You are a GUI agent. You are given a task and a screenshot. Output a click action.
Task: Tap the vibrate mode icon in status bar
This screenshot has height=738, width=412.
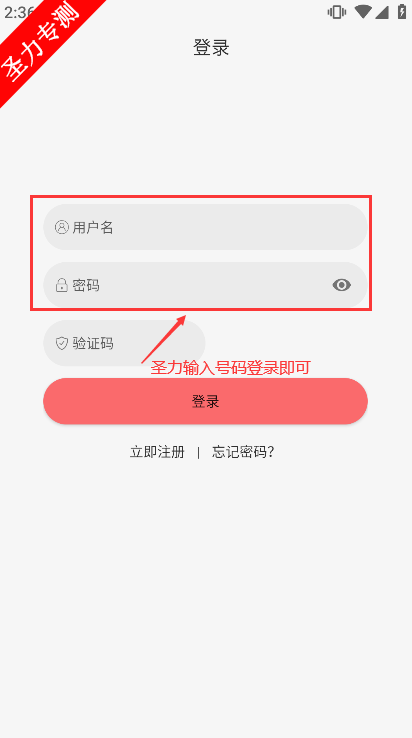pos(337,12)
